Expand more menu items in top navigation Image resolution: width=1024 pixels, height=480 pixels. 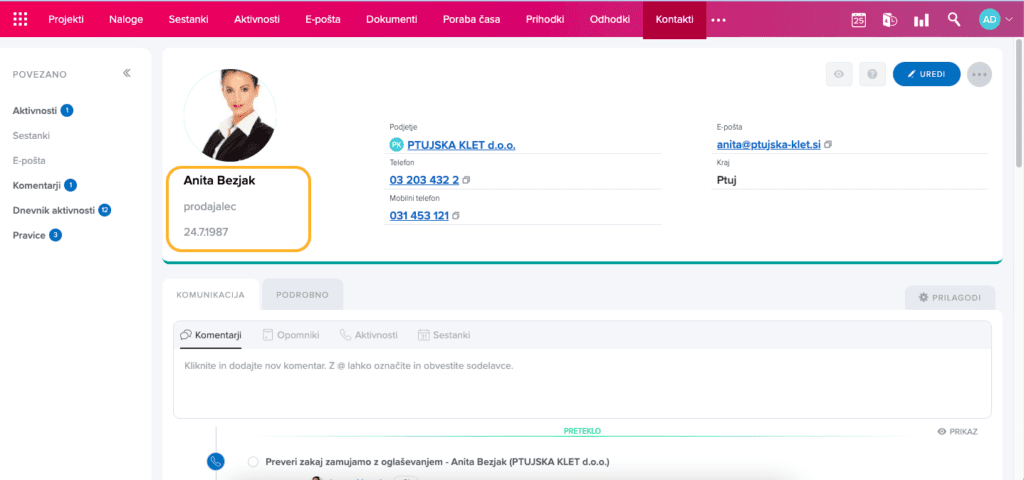click(x=718, y=19)
